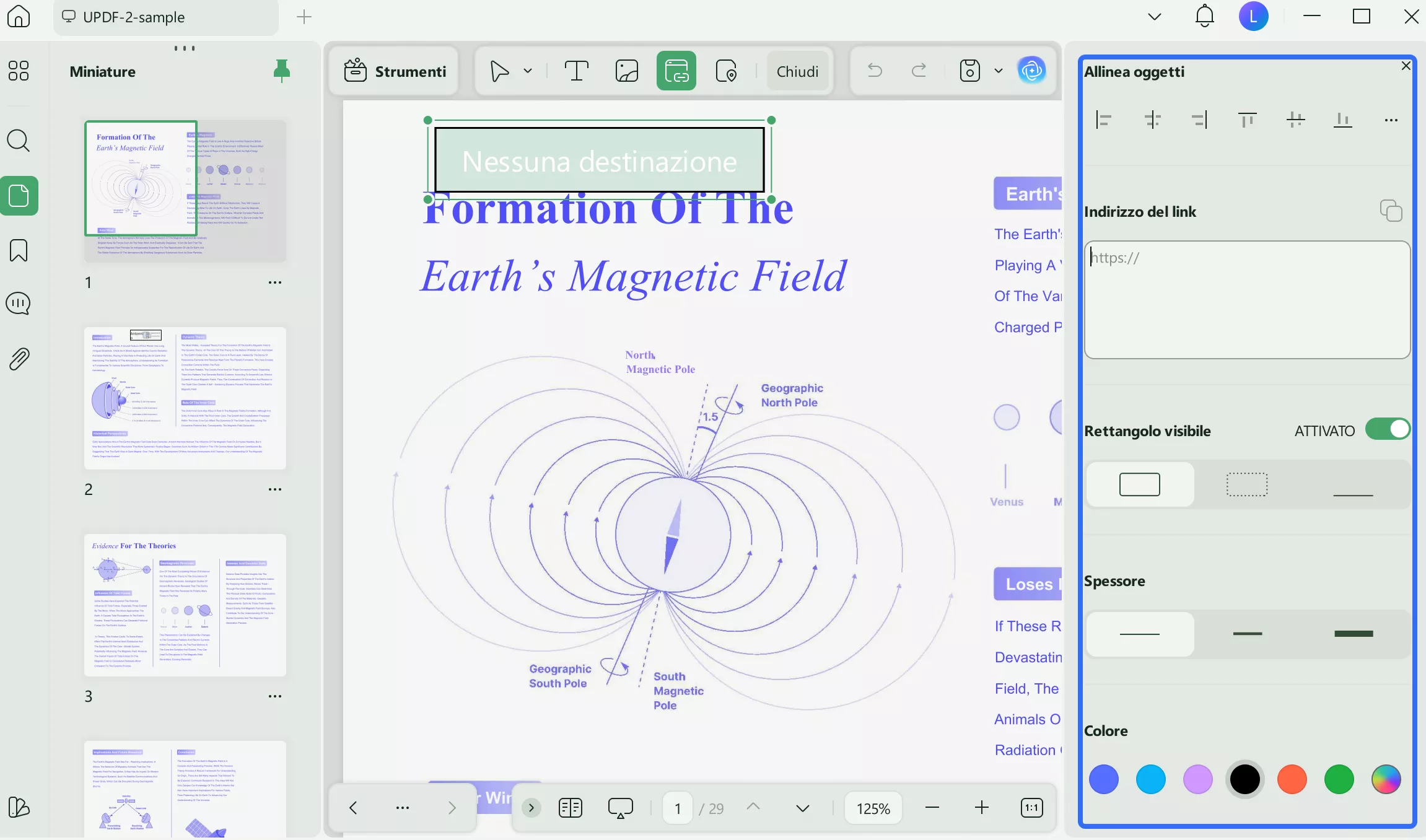
Task: Open the Strumenti tools menu
Action: tap(395, 71)
